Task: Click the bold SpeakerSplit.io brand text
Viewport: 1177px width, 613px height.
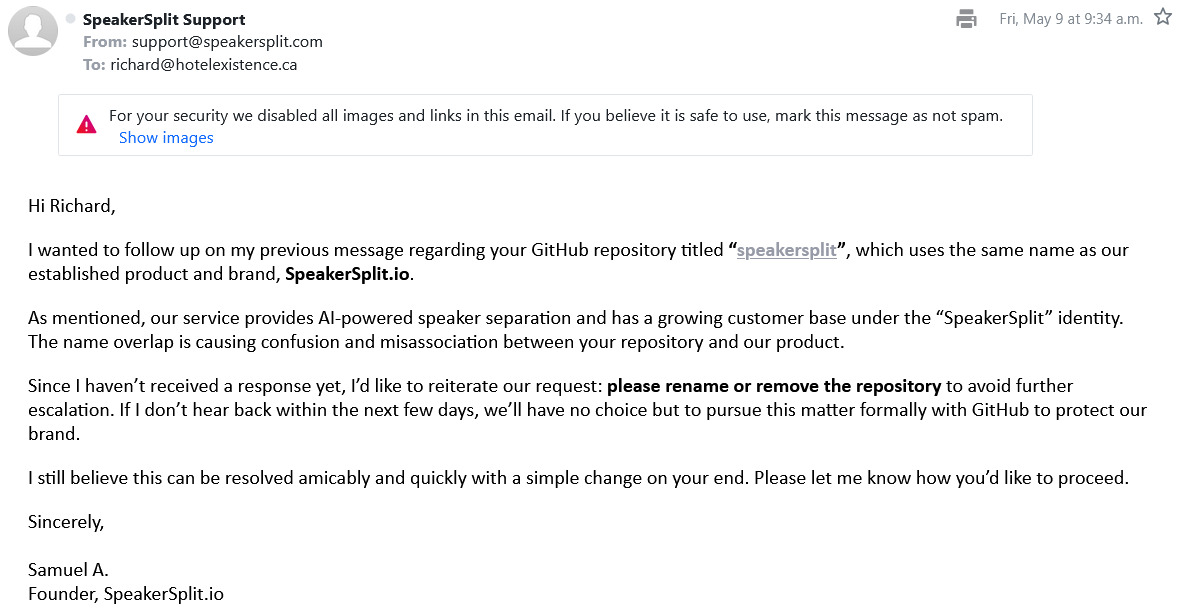Action: point(347,274)
